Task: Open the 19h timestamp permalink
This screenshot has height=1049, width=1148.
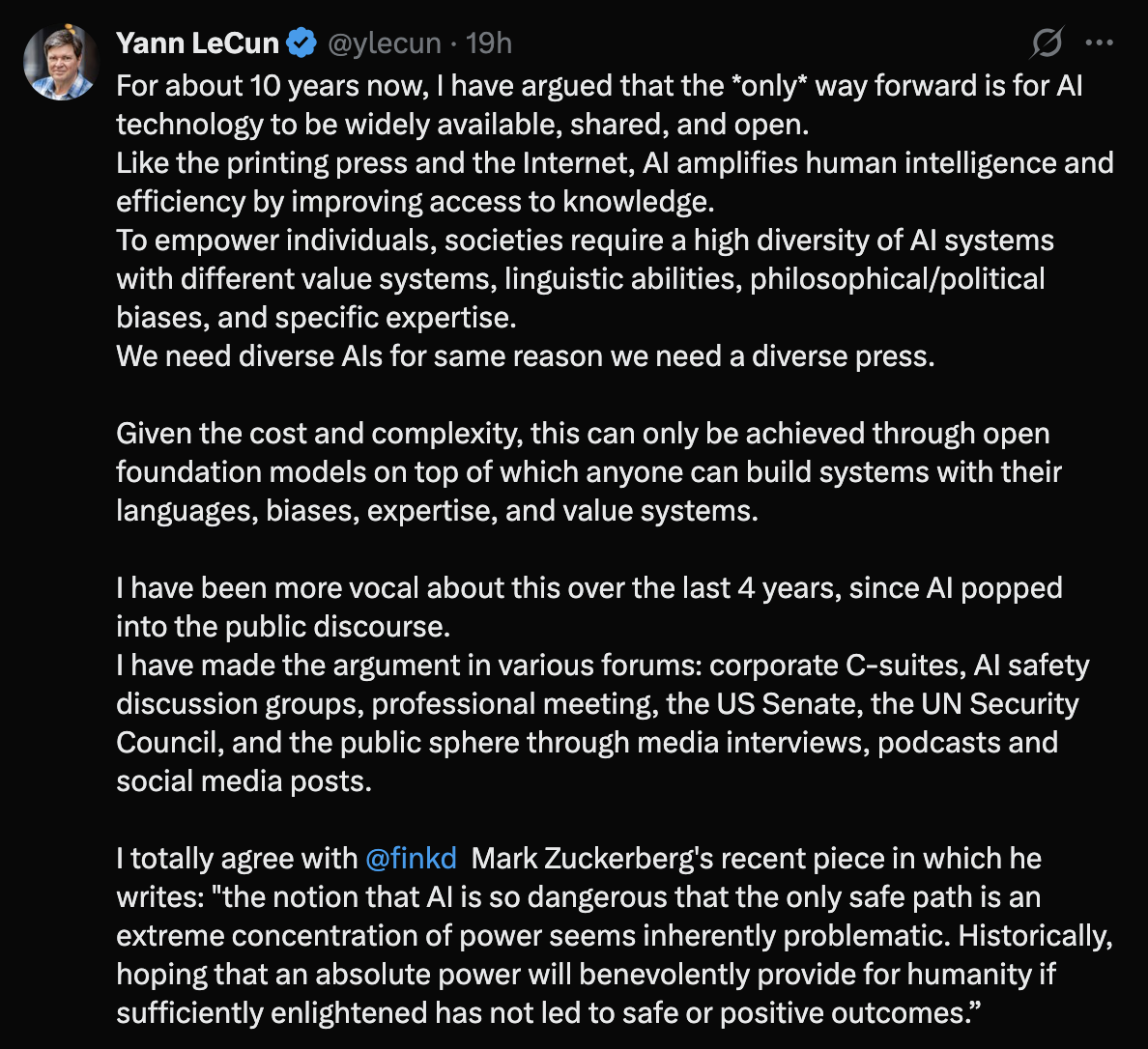Action: click(488, 43)
